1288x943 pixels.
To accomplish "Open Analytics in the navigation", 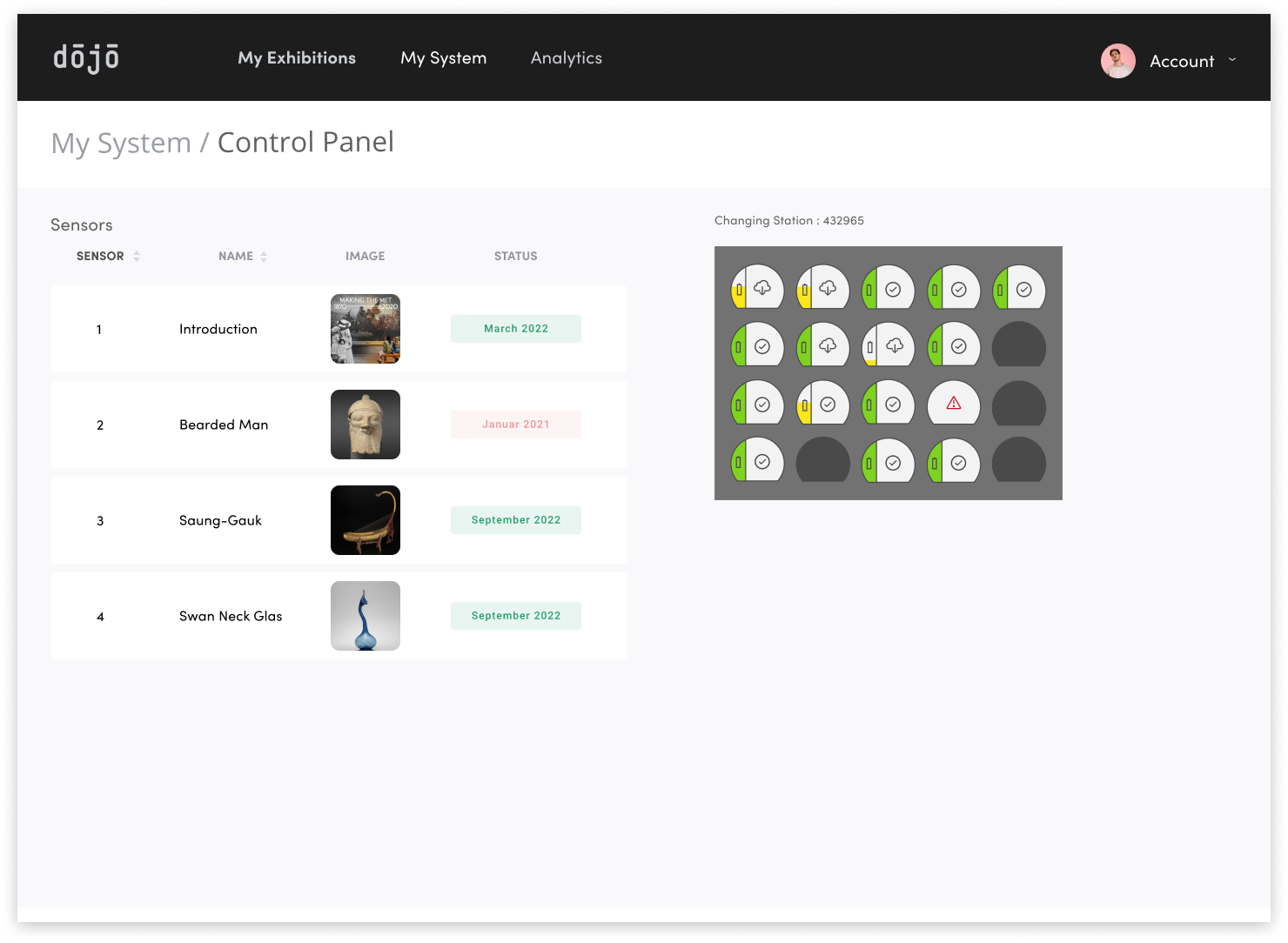I will pos(567,58).
